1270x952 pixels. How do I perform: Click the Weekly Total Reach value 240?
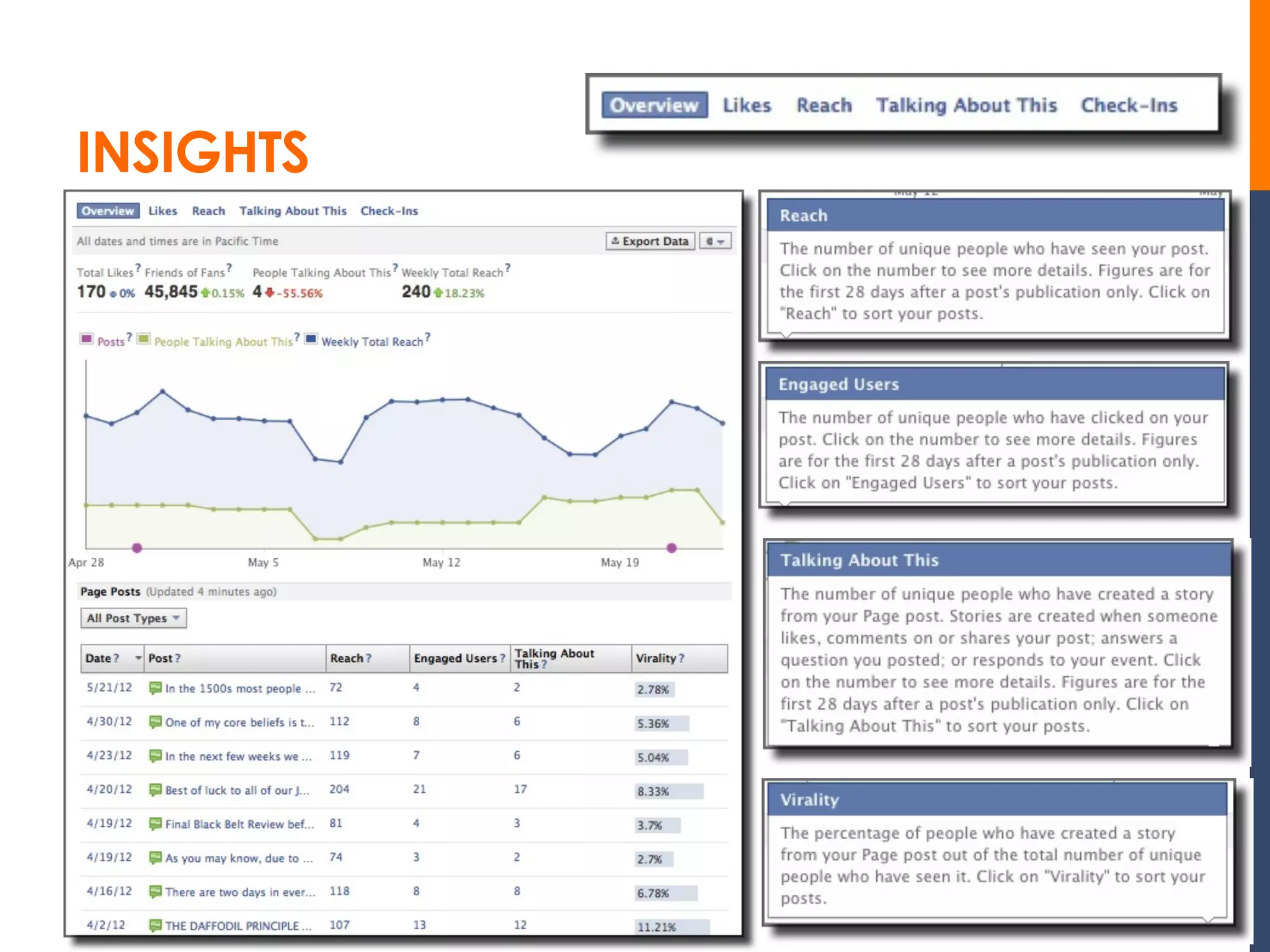415,291
